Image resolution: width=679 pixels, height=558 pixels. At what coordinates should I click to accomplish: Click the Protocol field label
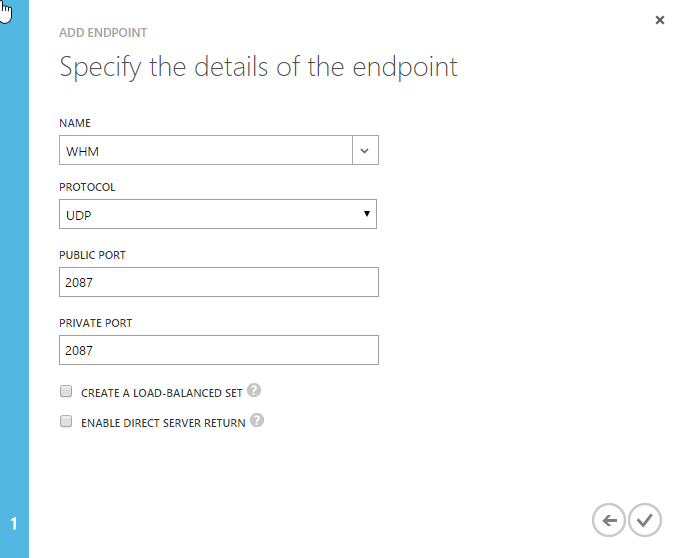(88, 187)
